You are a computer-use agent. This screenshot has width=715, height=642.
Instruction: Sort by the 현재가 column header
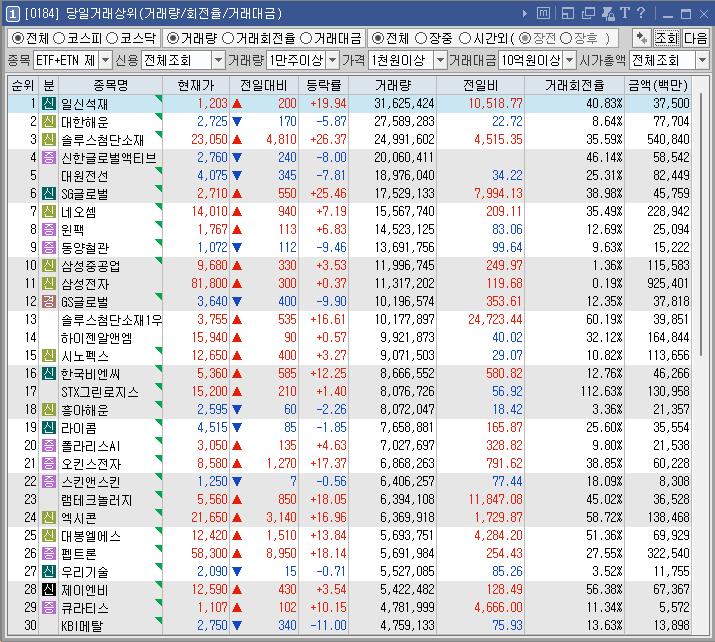tap(196, 85)
